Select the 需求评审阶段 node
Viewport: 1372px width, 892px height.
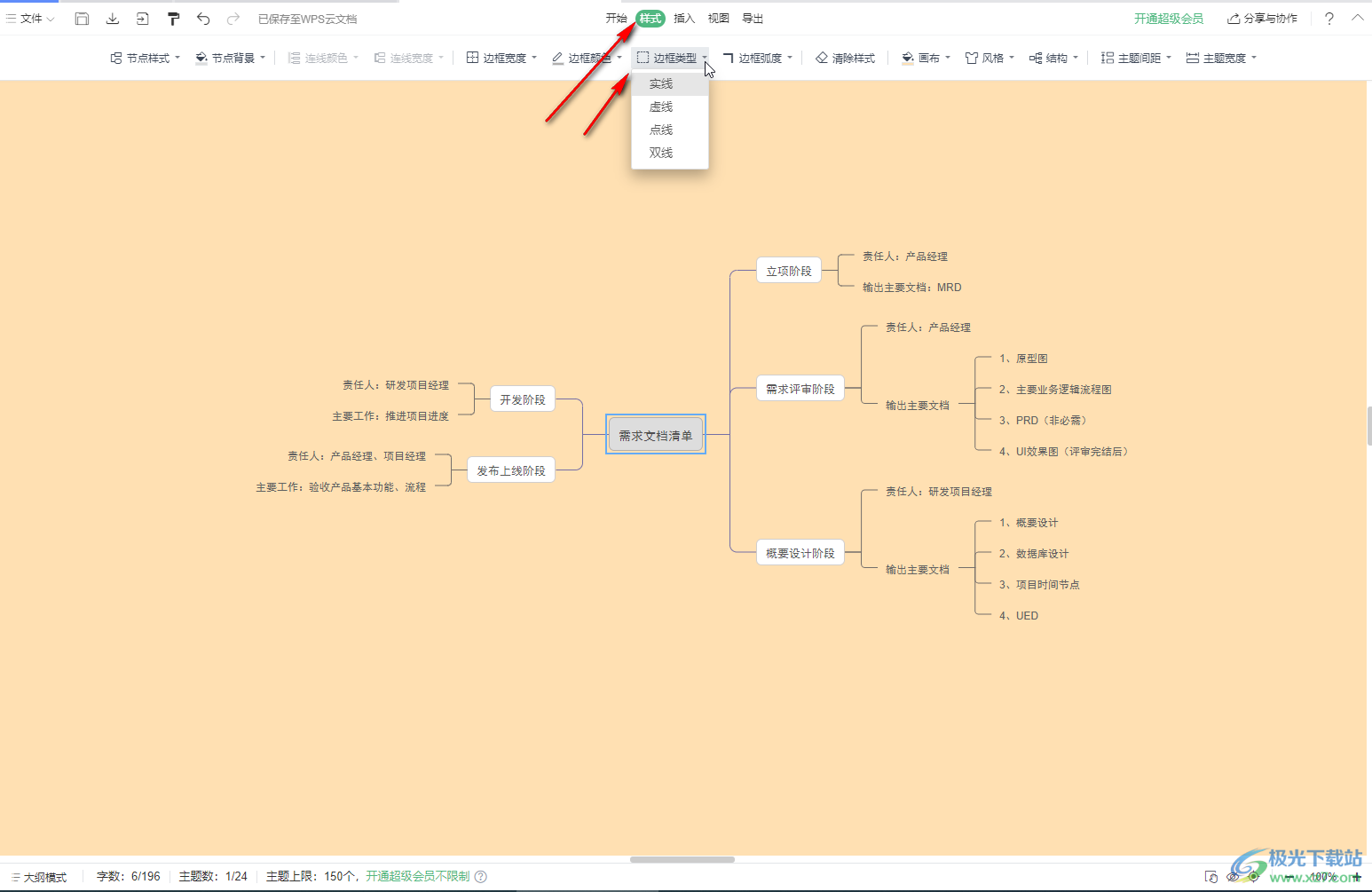pos(800,389)
